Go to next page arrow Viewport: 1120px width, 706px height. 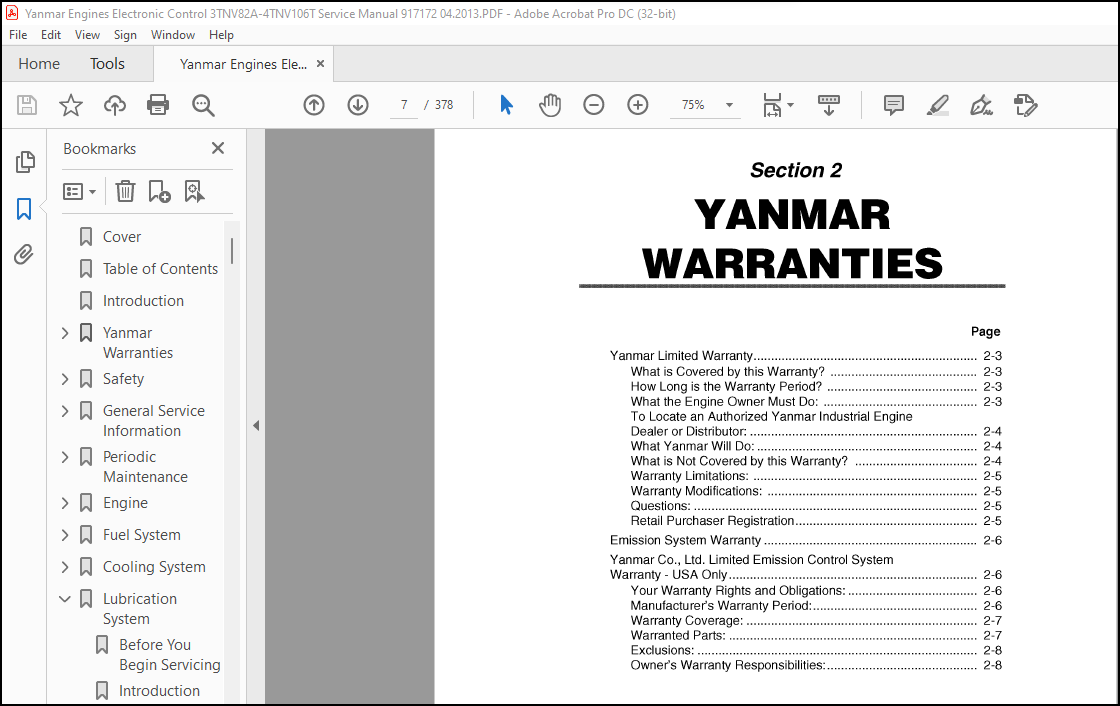[358, 105]
